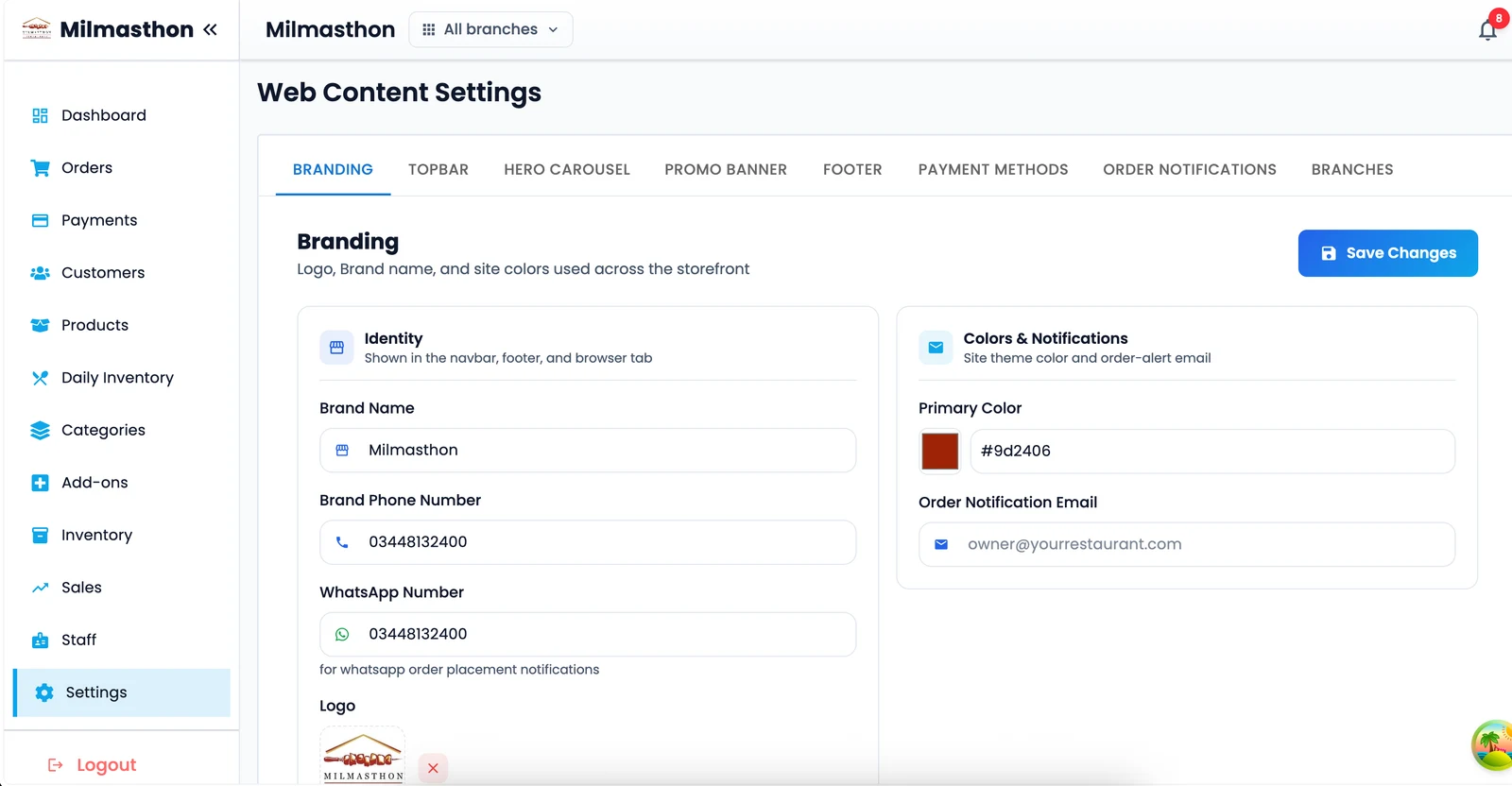Switch to the Hero Carousel tab
This screenshot has width=1512, height=786.
(x=567, y=169)
